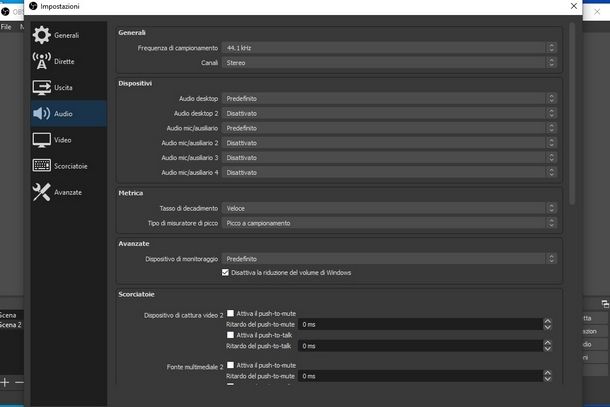
Task: Click the Dispositivi section heading
Action: (x=135, y=83)
